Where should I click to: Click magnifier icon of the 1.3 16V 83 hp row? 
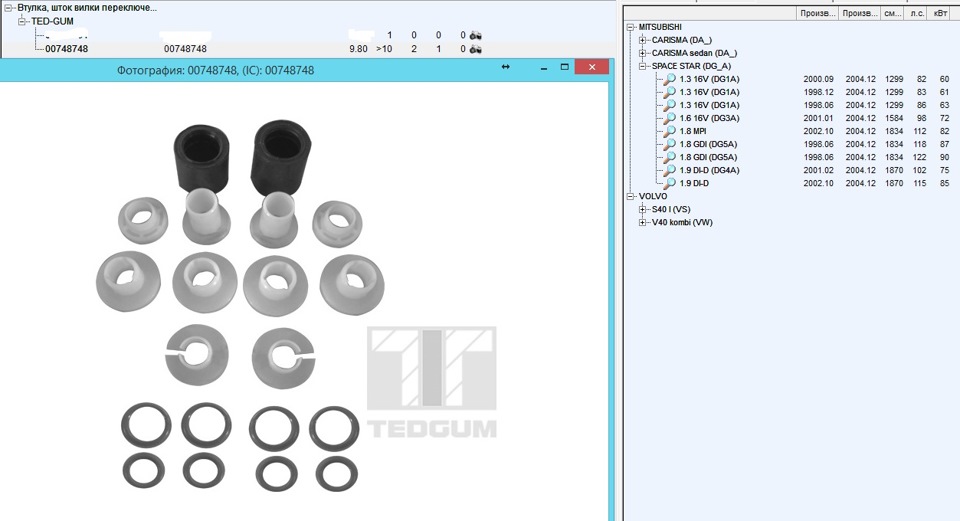(x=670, y=92)
